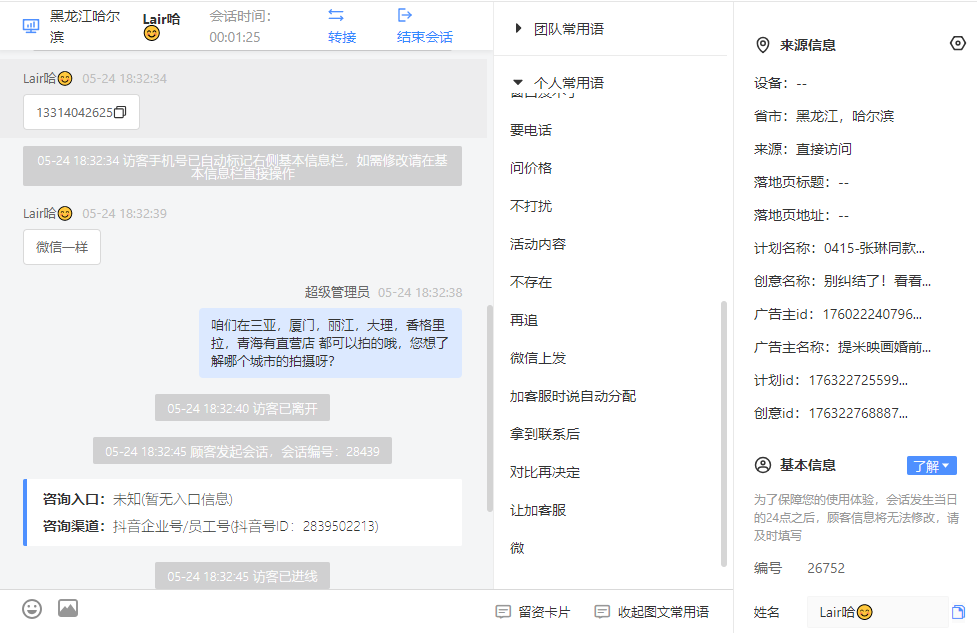The image size is (977, 633).
Task: Select the quick phrase 让加客服
Action: (x=538, y=510)
